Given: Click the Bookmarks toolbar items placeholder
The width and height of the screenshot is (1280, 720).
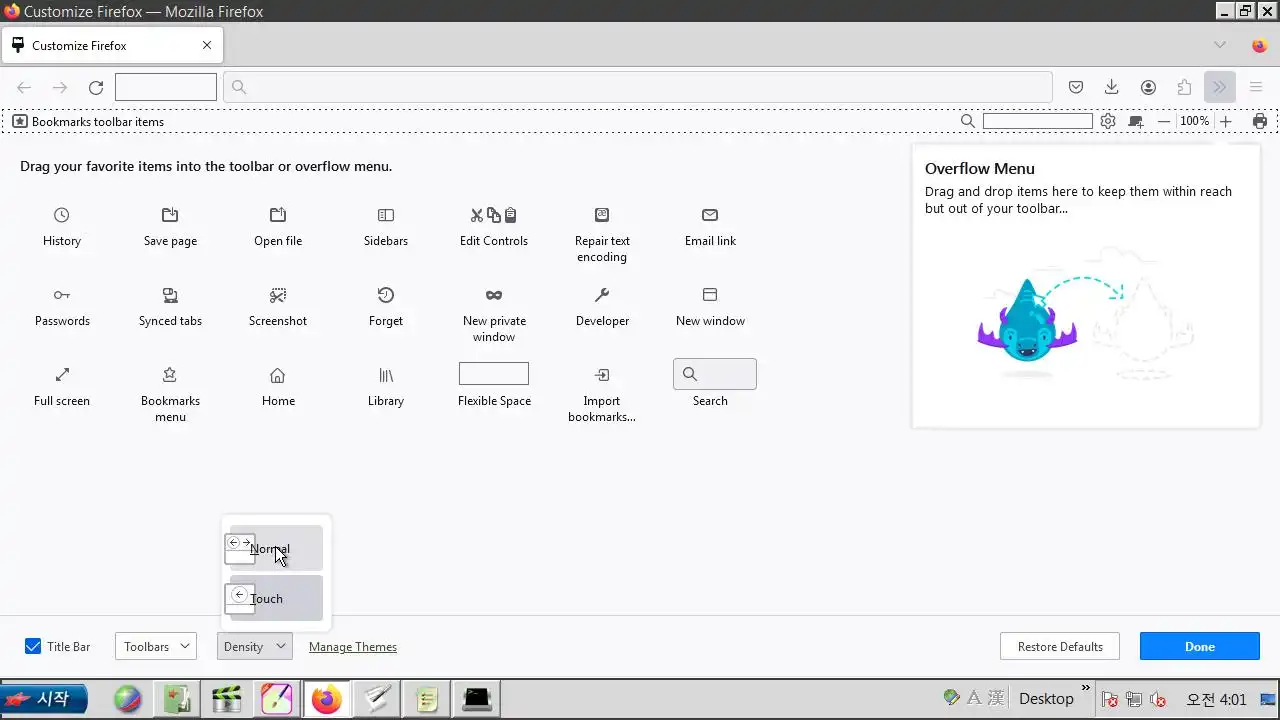Looking at the screenshot, I should pyautogui.click(x=88, y=121).
